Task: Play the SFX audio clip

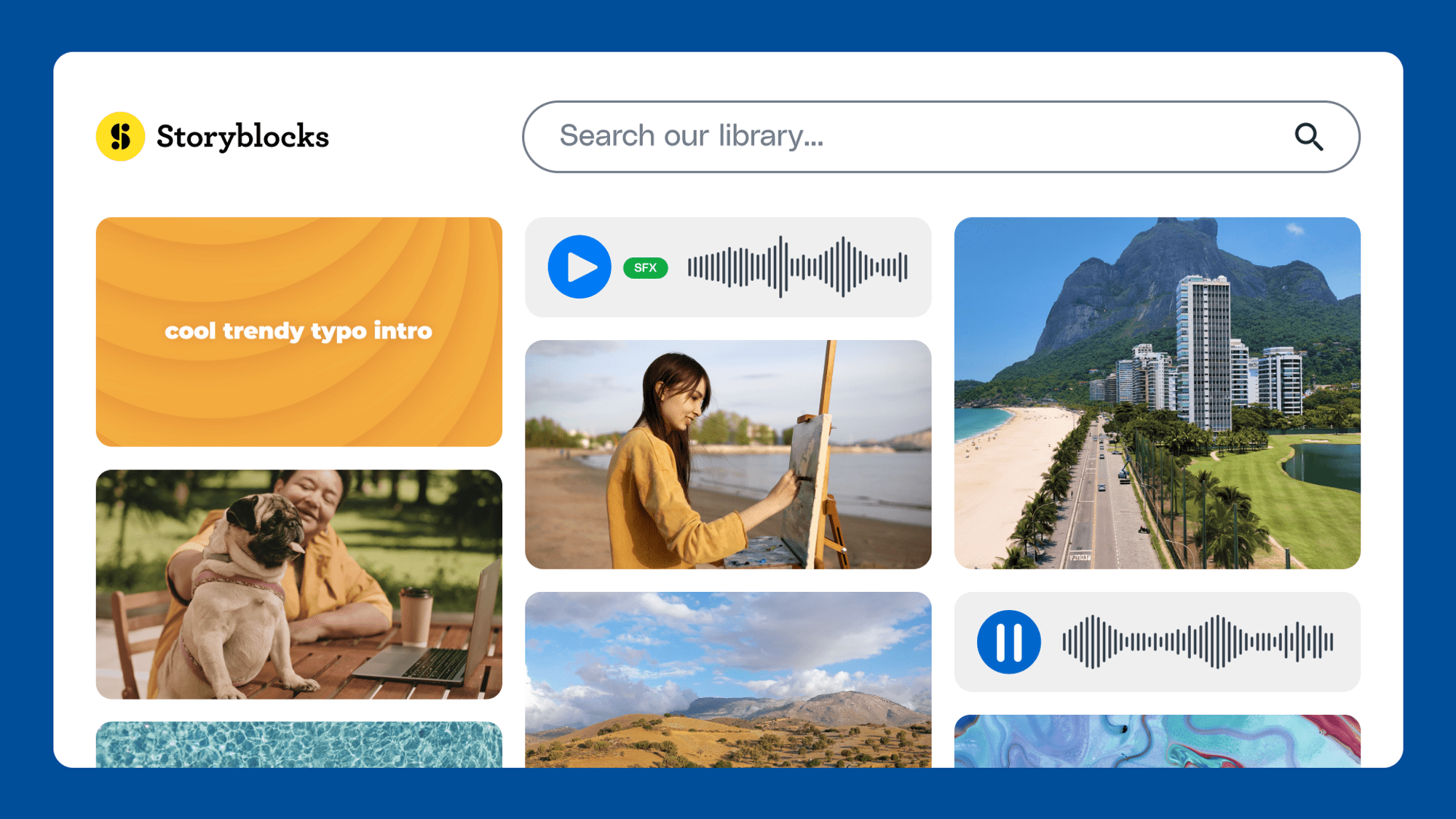Action: point(579,267)
